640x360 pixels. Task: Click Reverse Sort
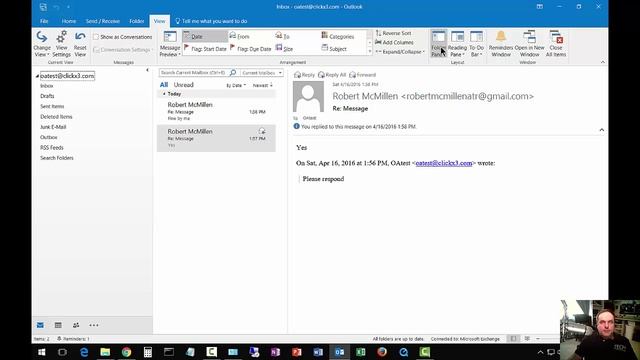tap(393, 33)
